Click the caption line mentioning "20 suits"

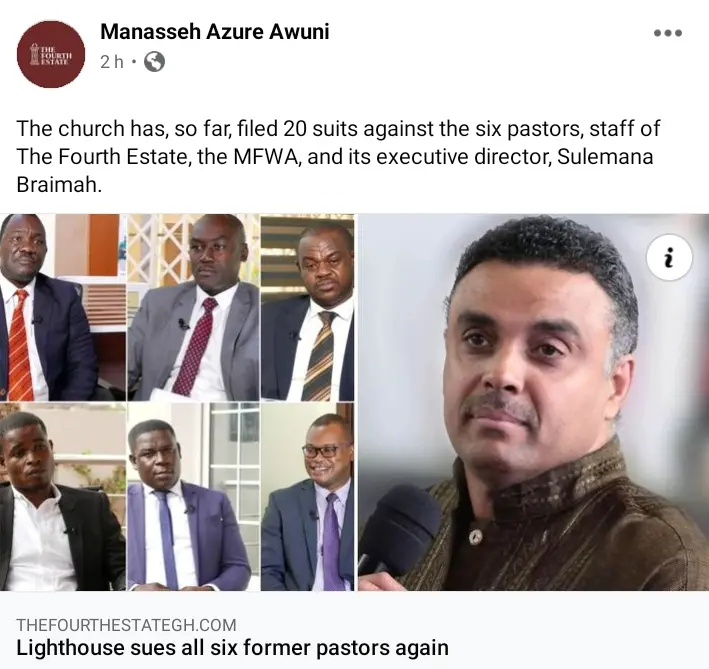(340, 130)
